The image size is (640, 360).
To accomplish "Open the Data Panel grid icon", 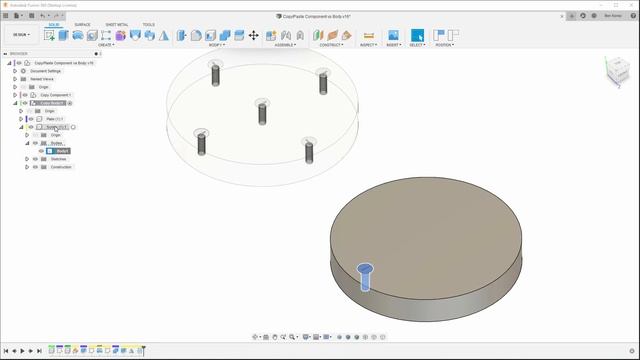I will tap(6, 16).
